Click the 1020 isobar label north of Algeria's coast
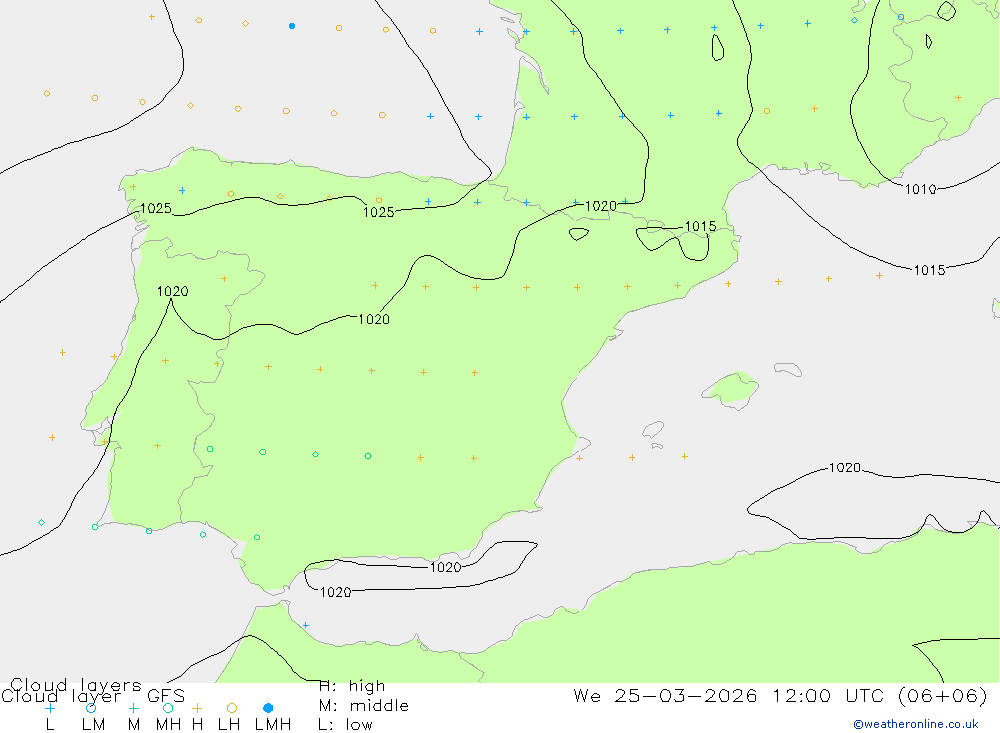The width and height of the screenshot is (1000, 733). [x=844, y=468]
